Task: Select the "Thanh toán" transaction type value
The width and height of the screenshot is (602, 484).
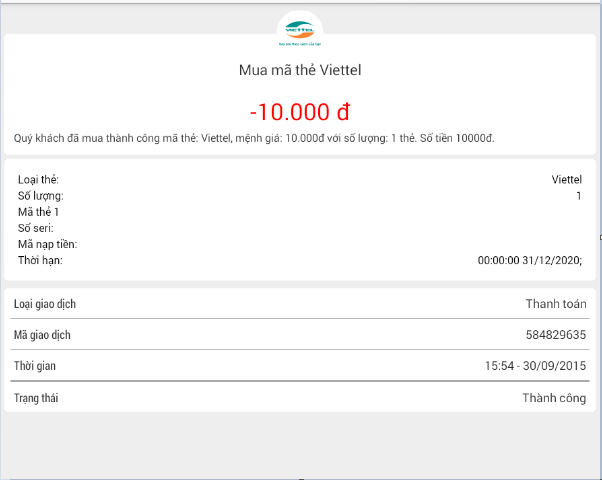Action: pyautogui.click(x=556, y=304)
